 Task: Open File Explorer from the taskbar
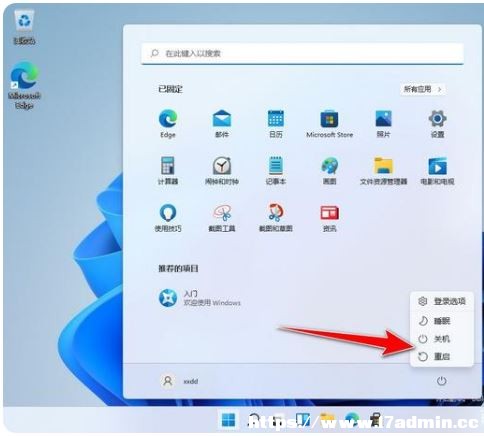point(327,420)
